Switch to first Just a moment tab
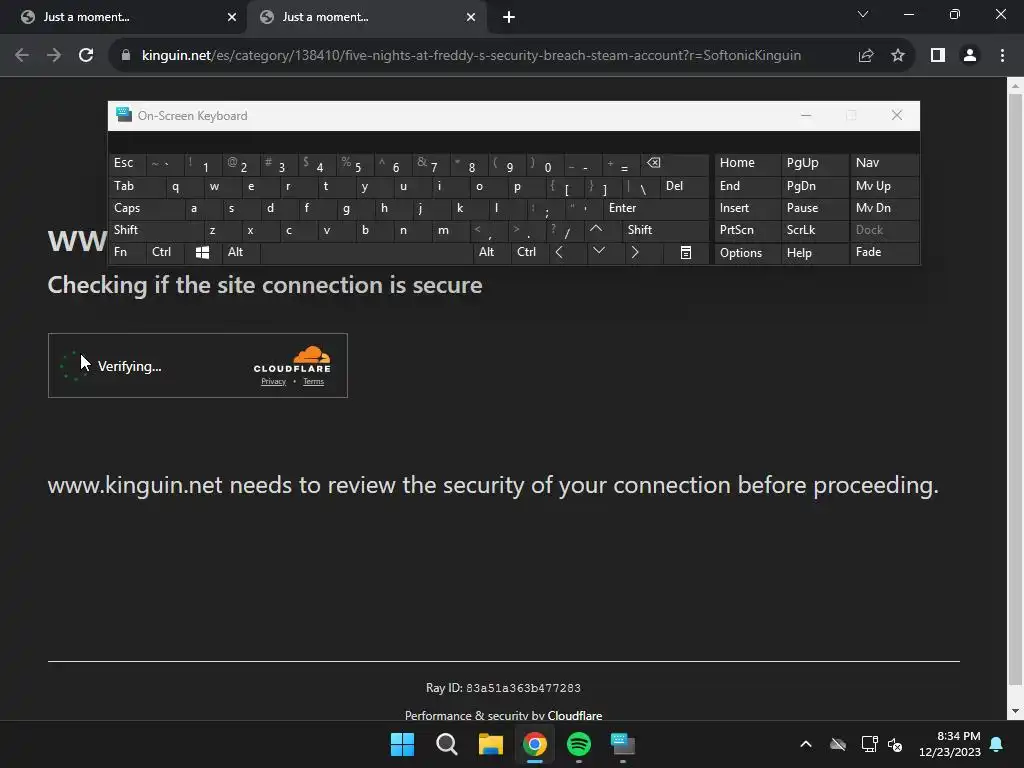The width and height of the screenshot is (1024, 768). (x=124, y=17)
